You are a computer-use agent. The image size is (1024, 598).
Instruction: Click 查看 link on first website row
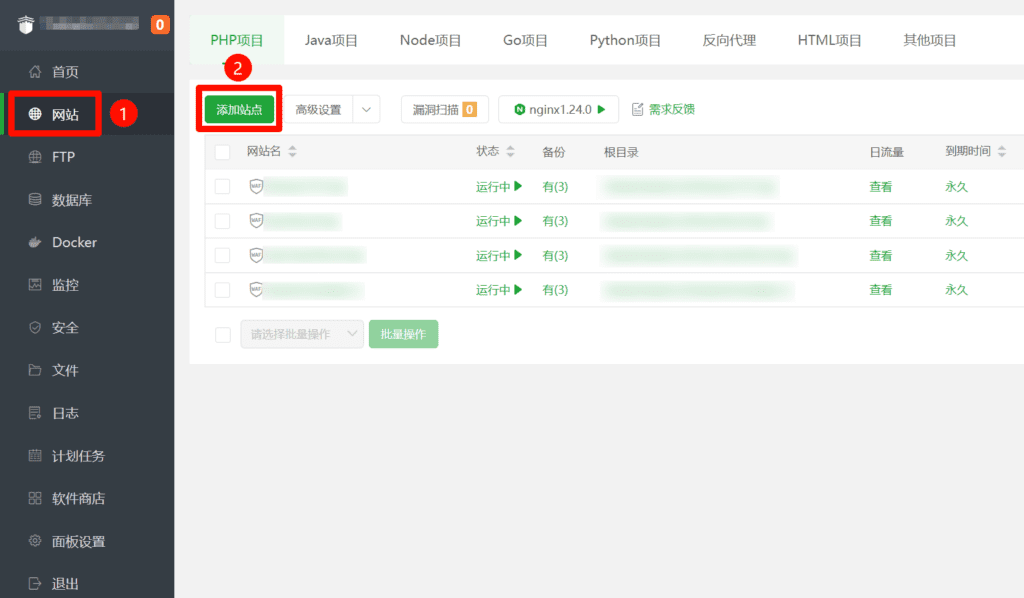tap(880, 186)
